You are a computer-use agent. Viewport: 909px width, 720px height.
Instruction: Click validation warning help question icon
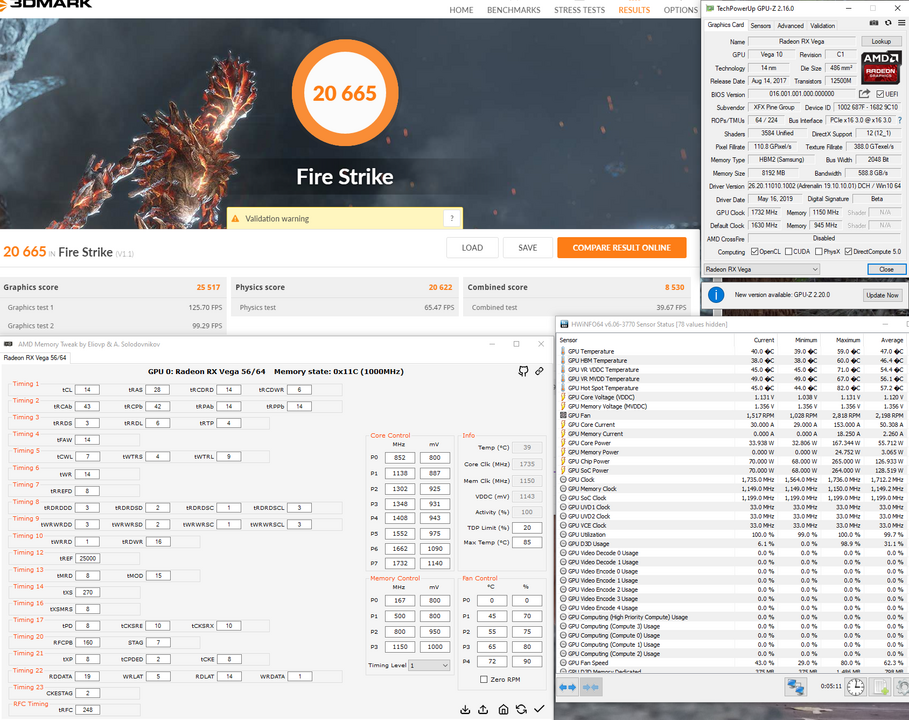point(452,219)
